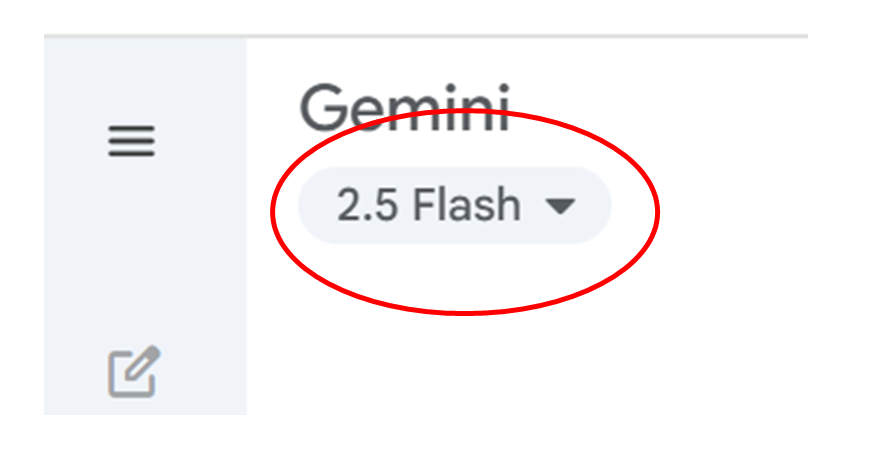Expand the model selector pill
This screenshot has height=475, width=893.
click(x=454, y=205)
